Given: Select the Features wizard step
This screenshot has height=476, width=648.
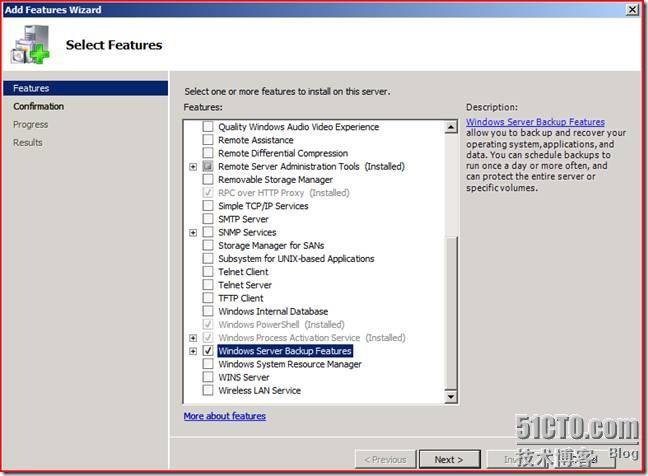Looking at the screenshot, I should pos(86,88).
